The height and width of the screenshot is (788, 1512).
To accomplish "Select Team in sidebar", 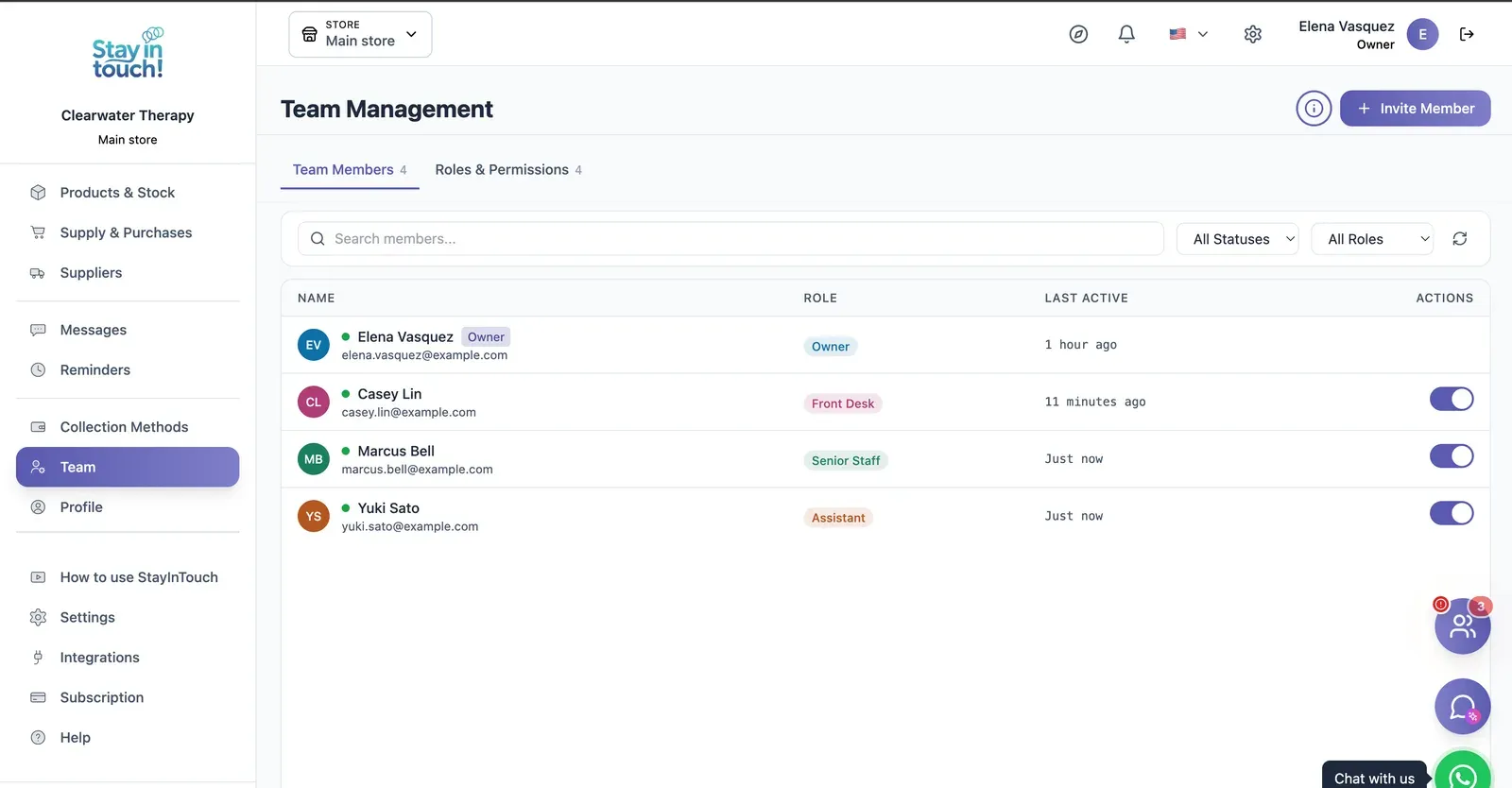I will tap(128, 467).
